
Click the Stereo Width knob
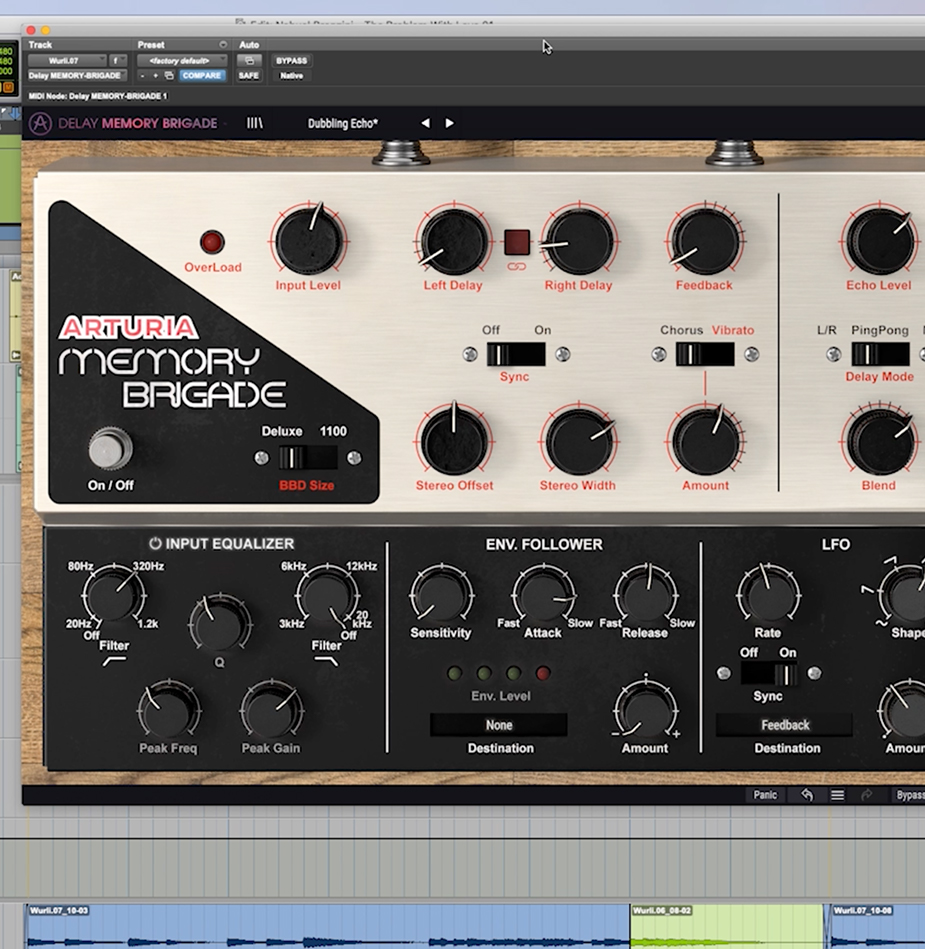pyautogui.click(x=579, y=441)
